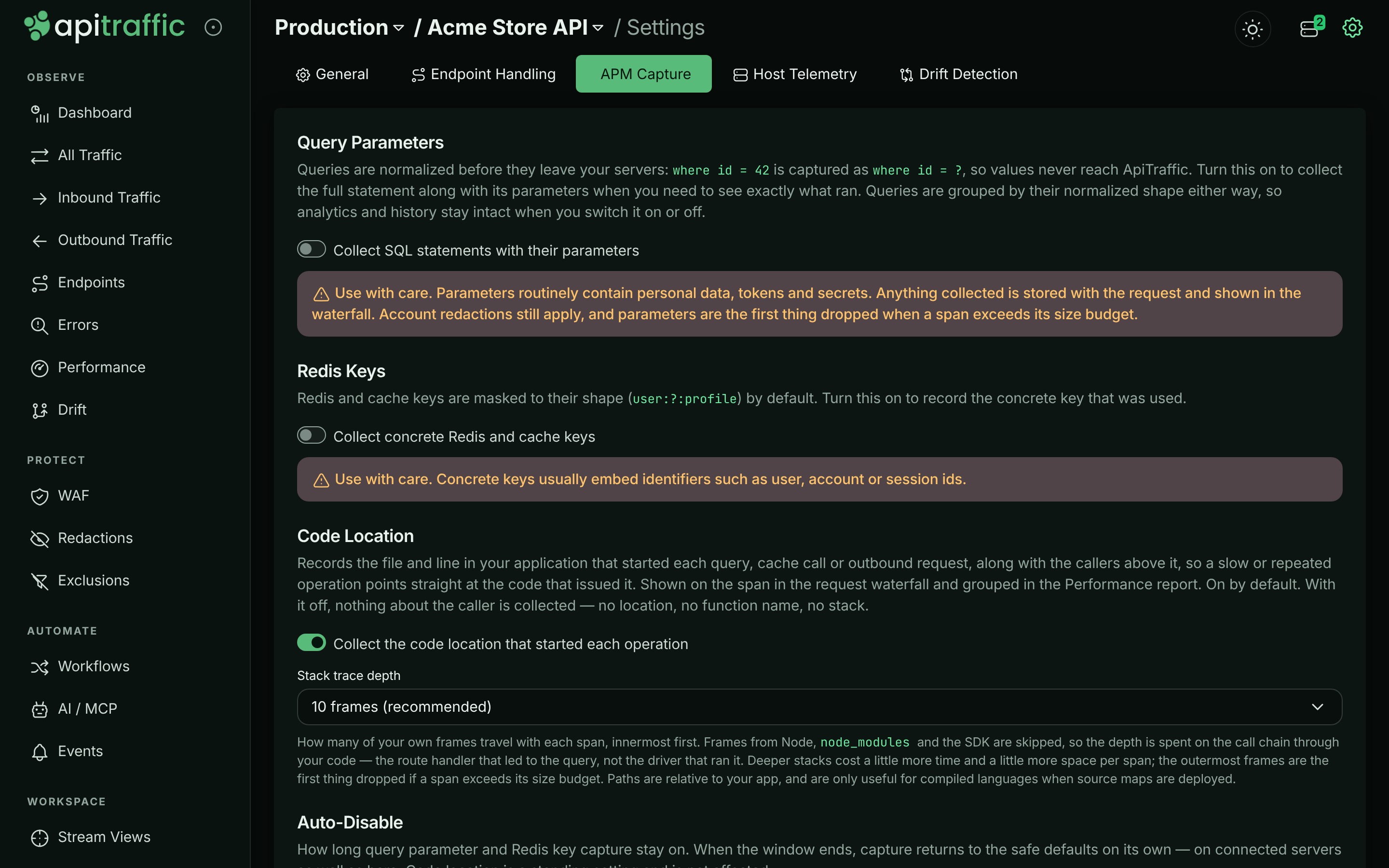Open the WAF section
The width and height of the screenshot is (1389, 868).
pyautogui.click(x=60, y=496)
